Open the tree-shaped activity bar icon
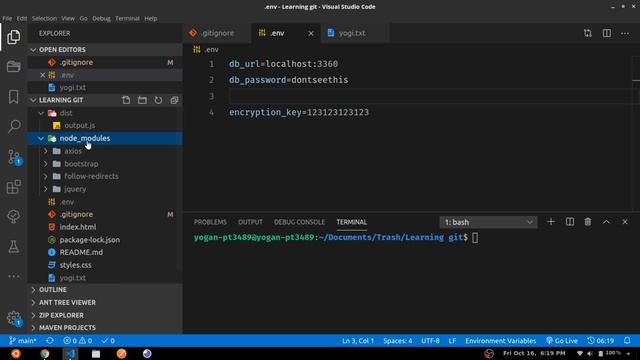The width and height of the screenshot is (640, 360). (x=13, y=216)
